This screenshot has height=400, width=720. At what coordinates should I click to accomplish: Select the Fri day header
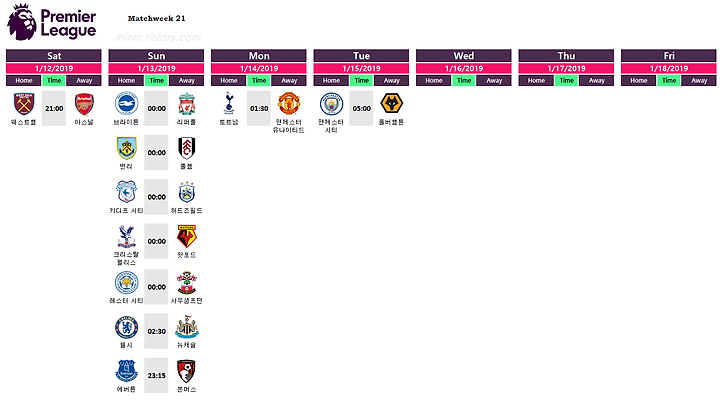pos(669,56)
